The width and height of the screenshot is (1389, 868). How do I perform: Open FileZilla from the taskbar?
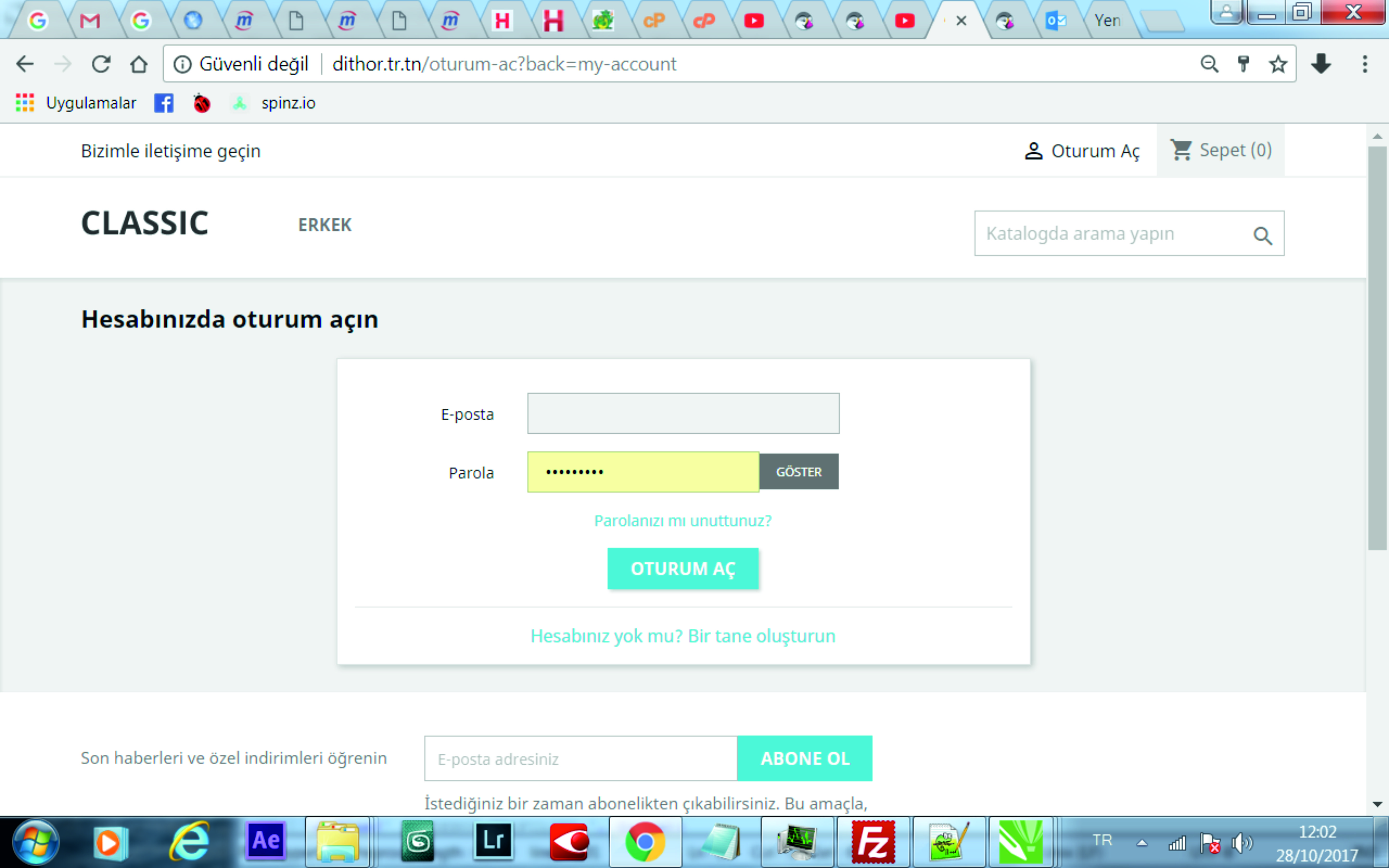pos(873,842)
